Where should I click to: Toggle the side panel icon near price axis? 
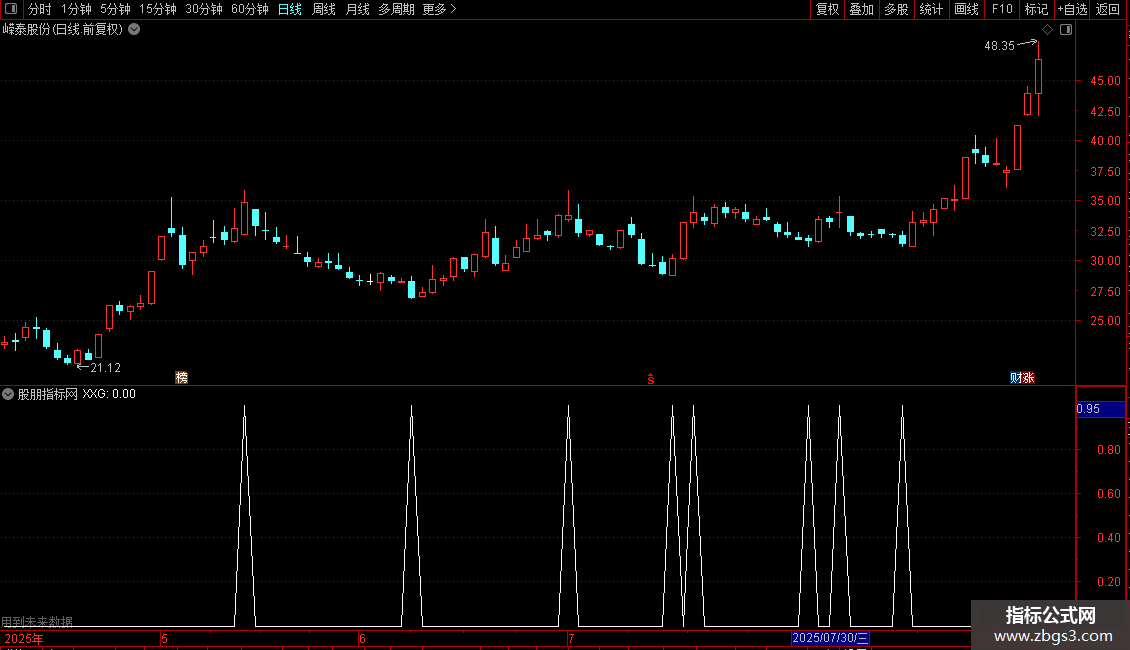tap(1066, 30)
